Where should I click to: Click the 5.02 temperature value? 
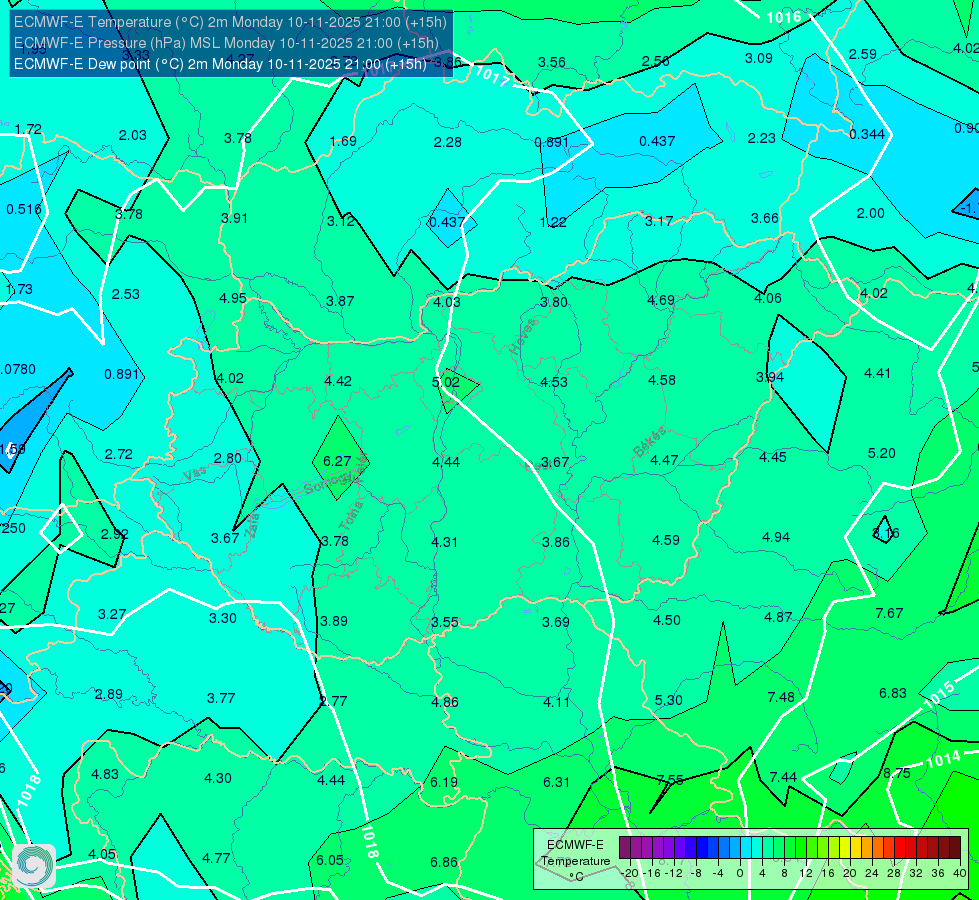tap(446, 382)
